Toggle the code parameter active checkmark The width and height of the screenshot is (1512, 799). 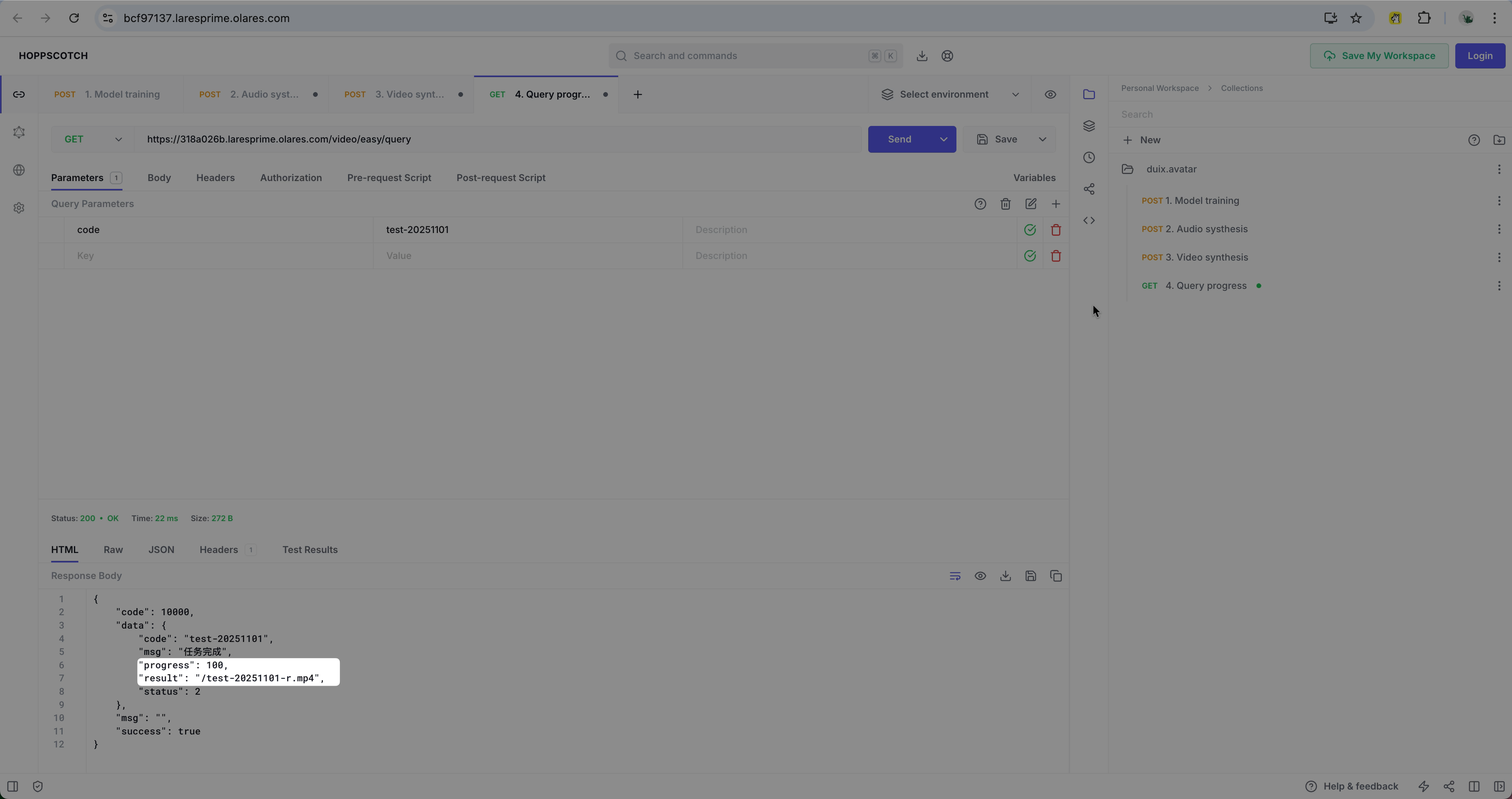[1030, 230]
